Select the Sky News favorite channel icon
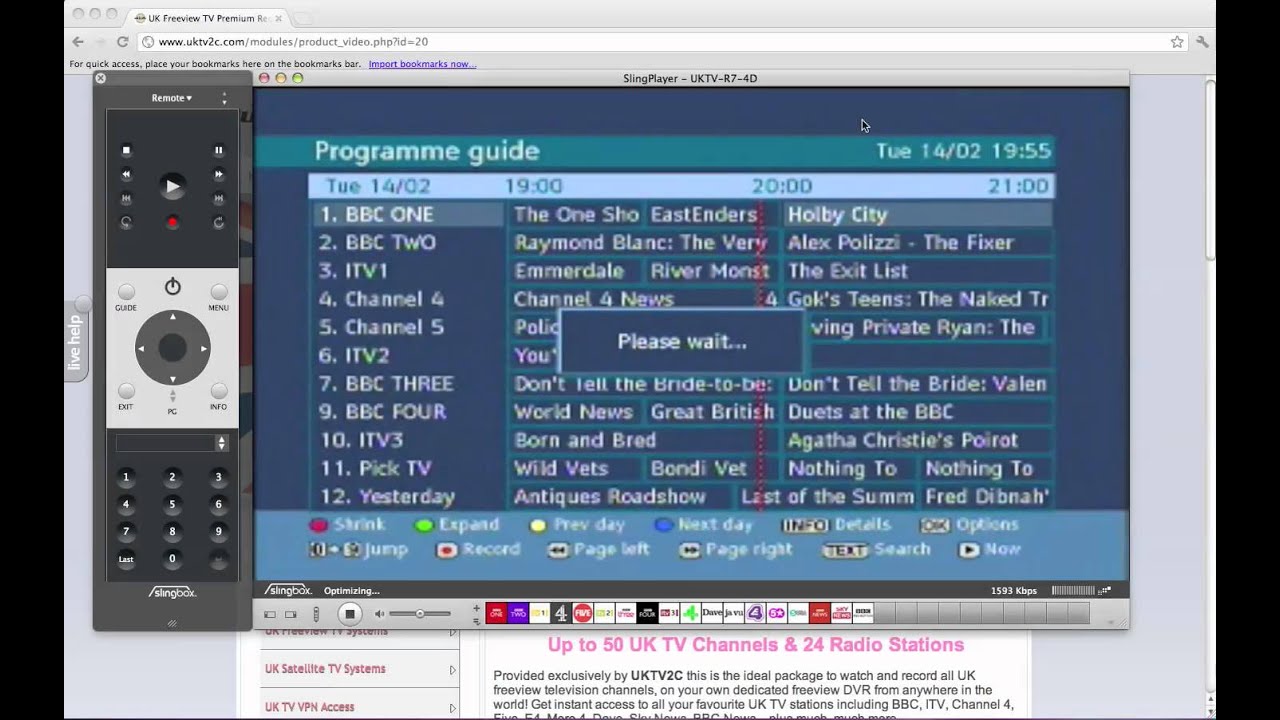The width and height of the screenshot is (1280, 720). click(x=841, y=613)
